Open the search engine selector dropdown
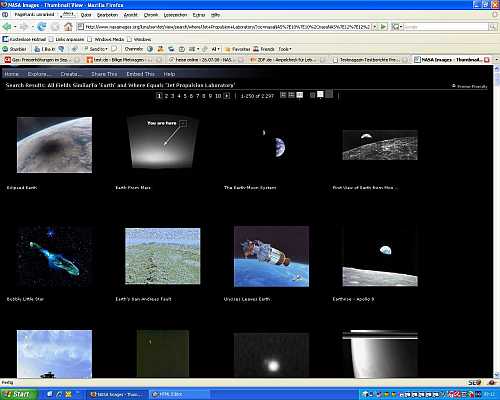 (x=397, y=27)
